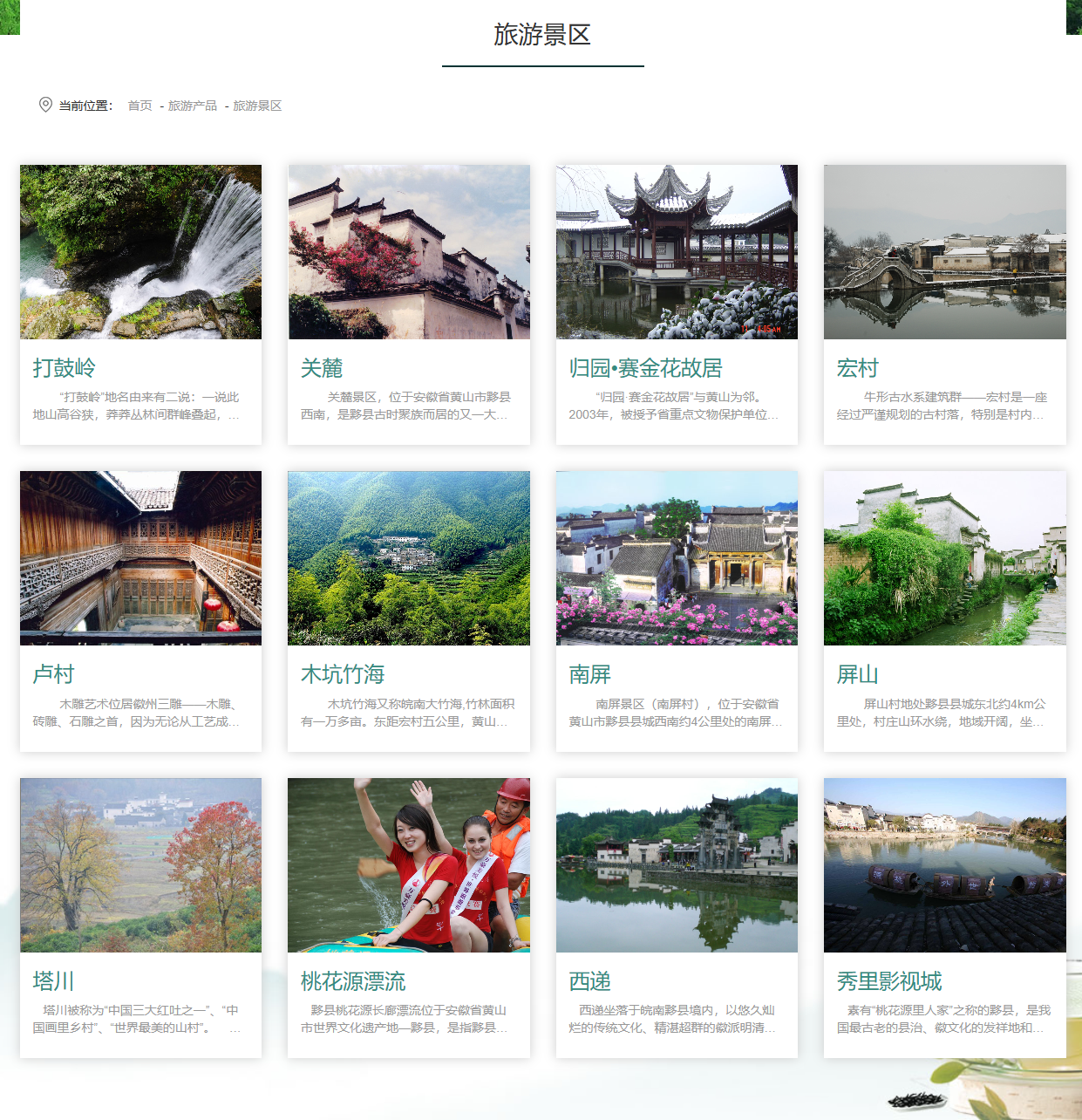This screenshot has width=1082, height=1120.
Task: Click the 旅游景区 page heading
Action: [x=541, y=38]
